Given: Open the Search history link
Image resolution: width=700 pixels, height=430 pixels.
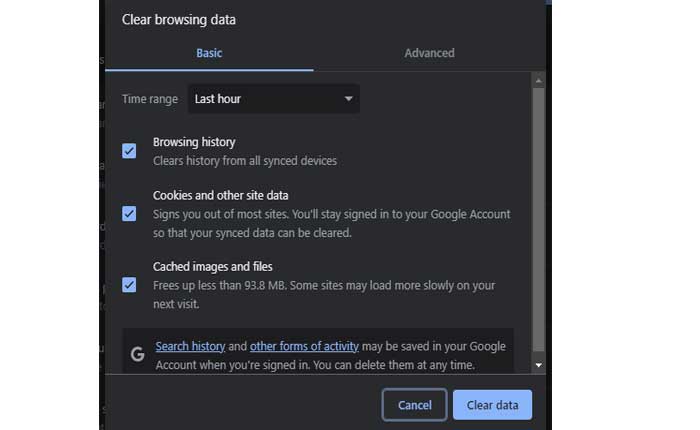Looking at the screenshot, I should click(x=190, y=346).
